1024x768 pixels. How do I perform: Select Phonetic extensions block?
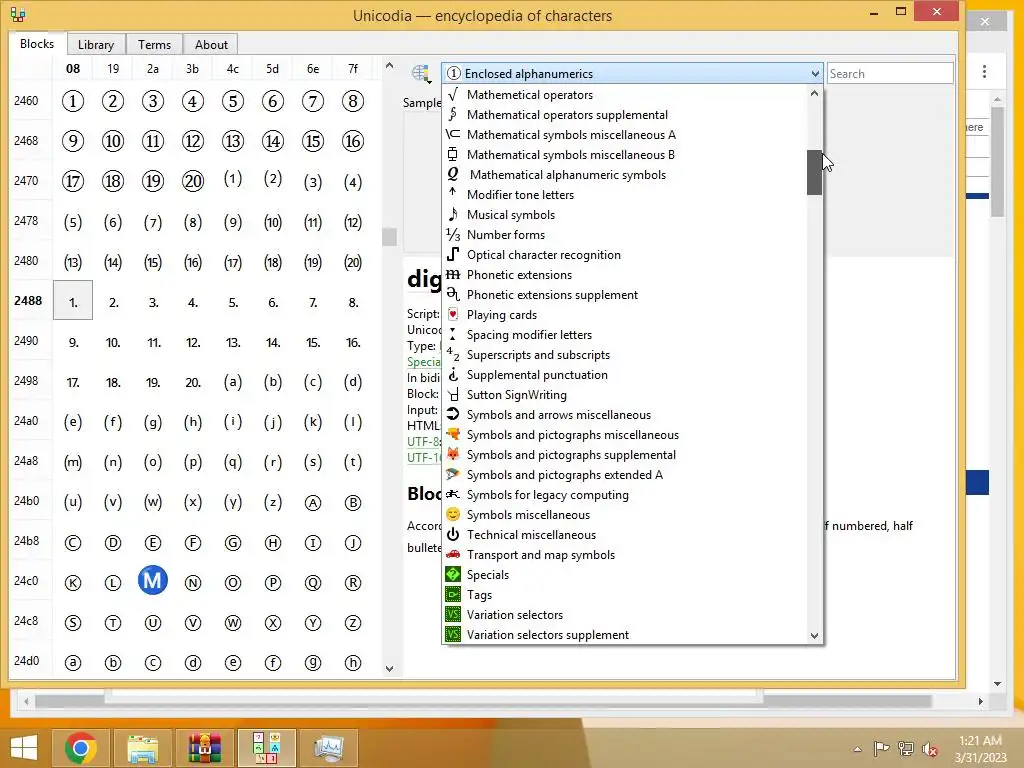coord(625,275)
